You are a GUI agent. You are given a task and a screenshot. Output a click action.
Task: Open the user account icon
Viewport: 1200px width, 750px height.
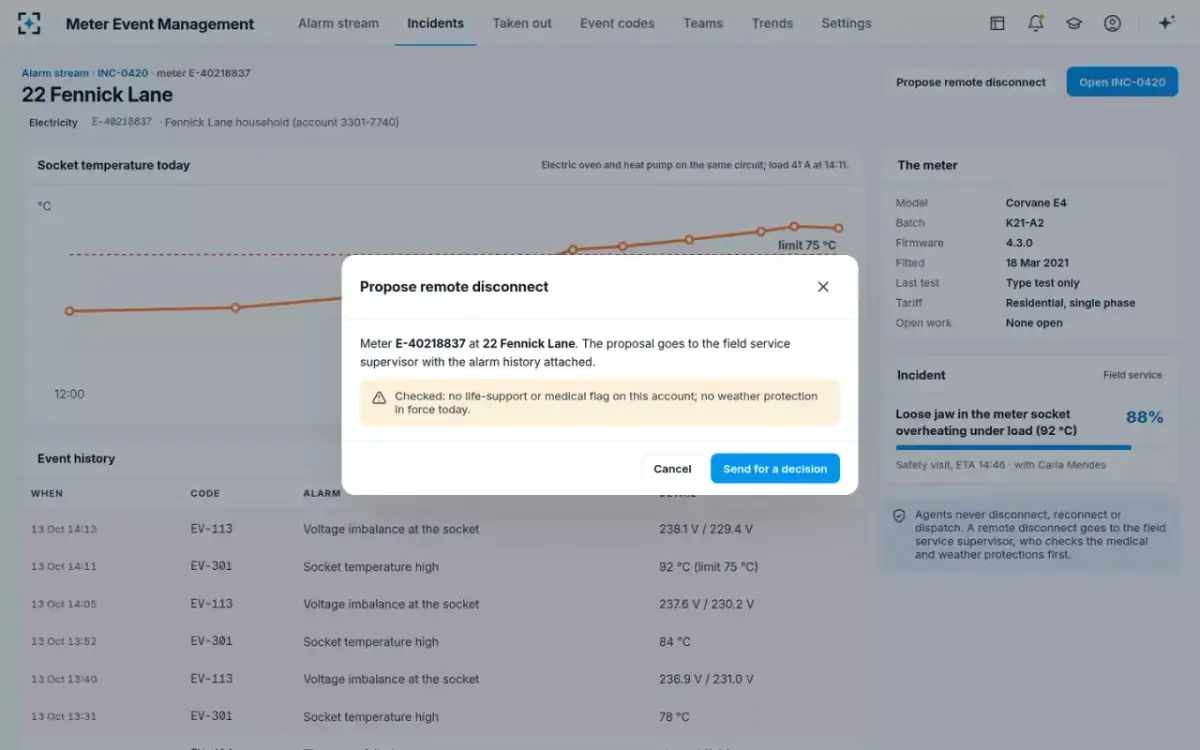1112,23
